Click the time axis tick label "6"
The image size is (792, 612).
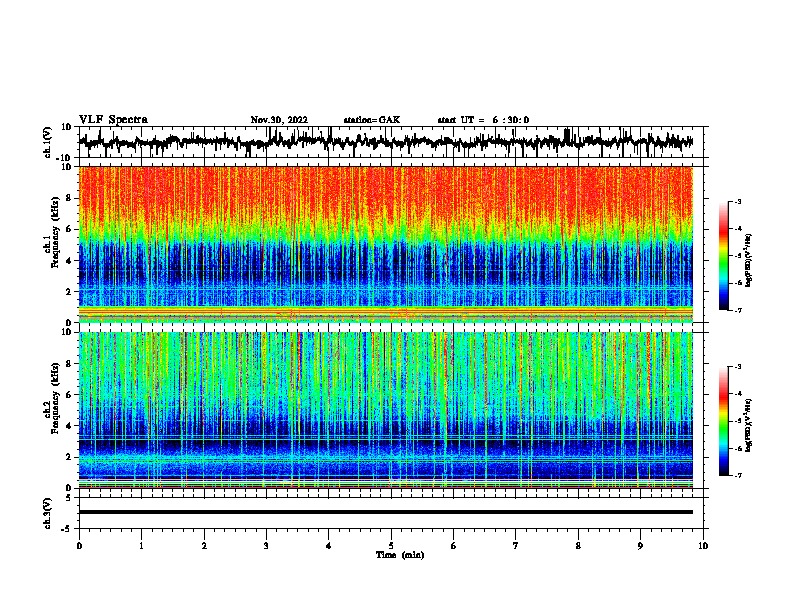click(454, 546)
